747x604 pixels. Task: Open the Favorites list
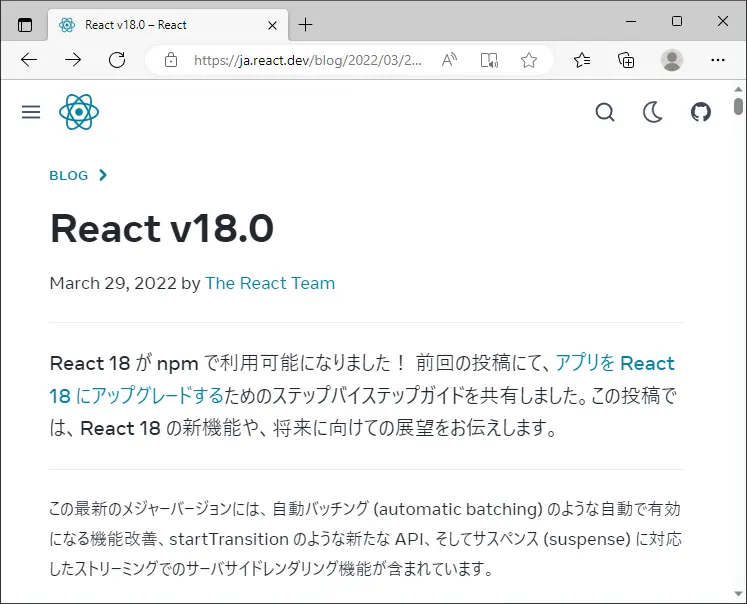tap(582, 60)
